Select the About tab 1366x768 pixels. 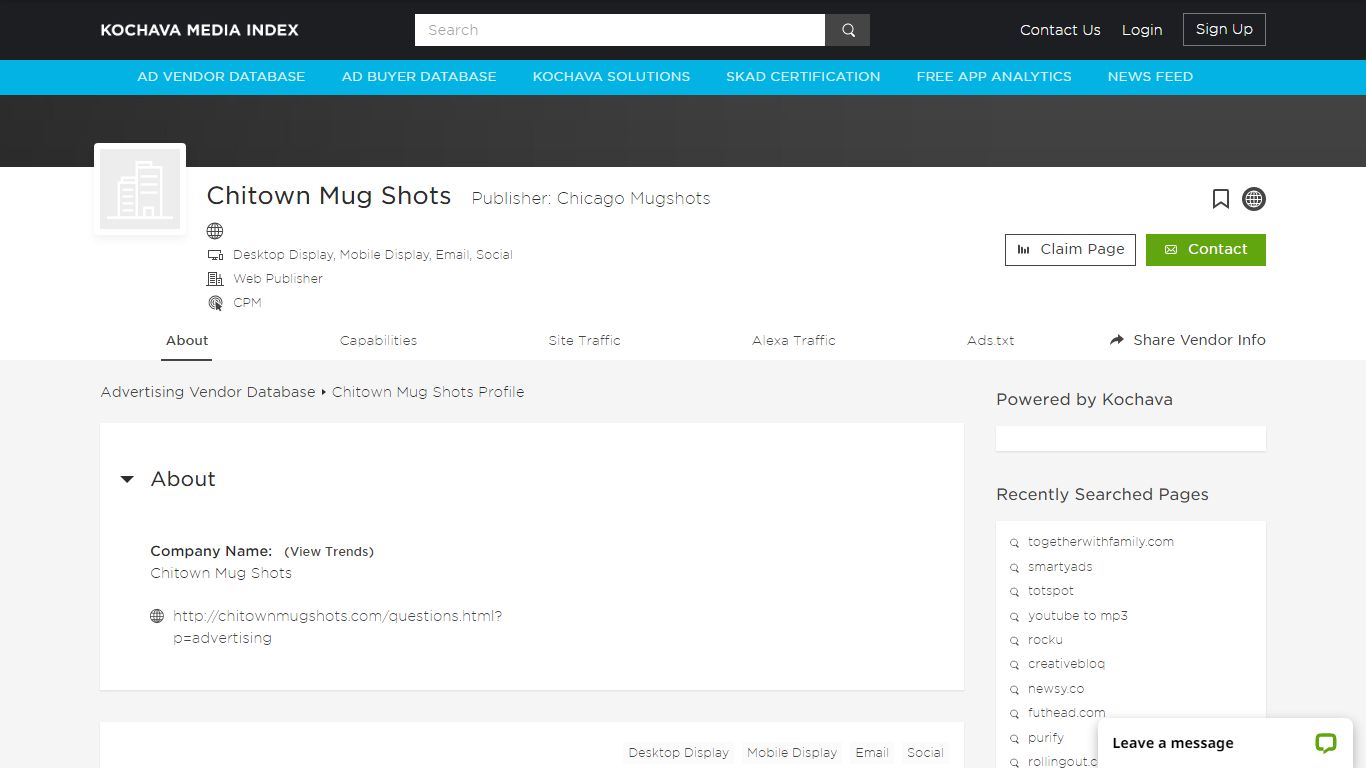[187, 341]
